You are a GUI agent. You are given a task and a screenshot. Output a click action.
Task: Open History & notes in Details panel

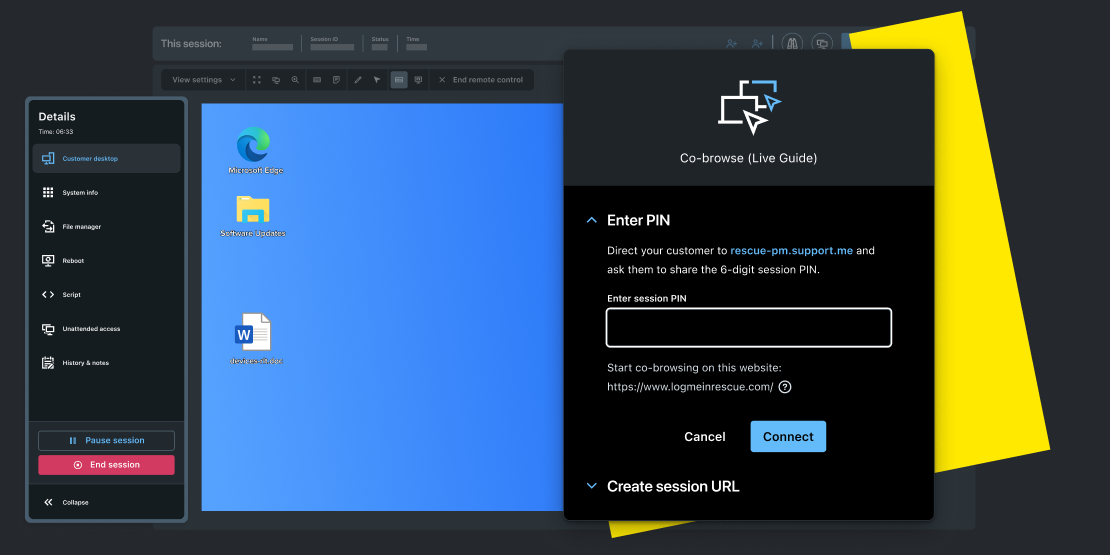[x=106, y=362]
